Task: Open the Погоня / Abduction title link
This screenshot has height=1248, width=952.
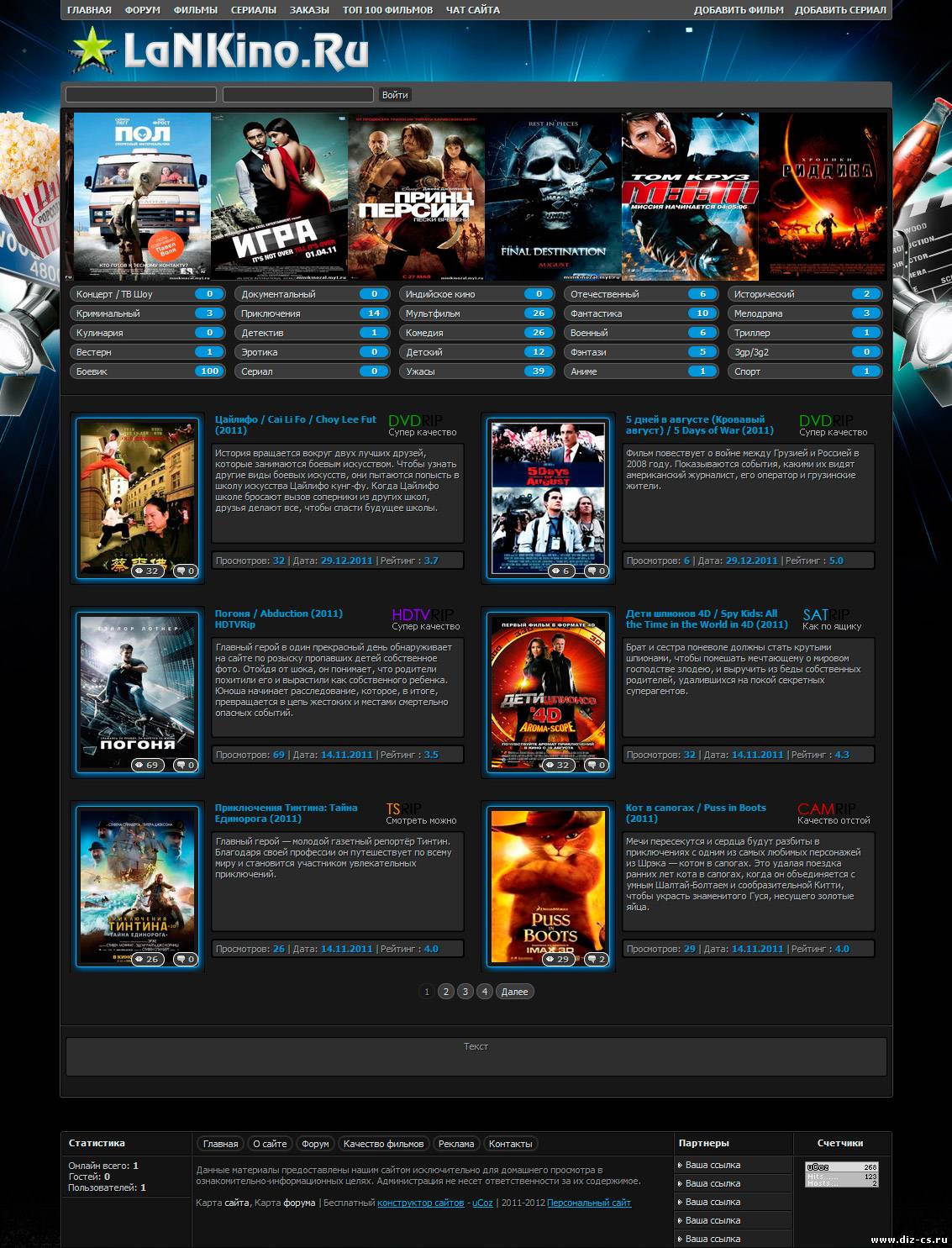Action: click(279, 619)
